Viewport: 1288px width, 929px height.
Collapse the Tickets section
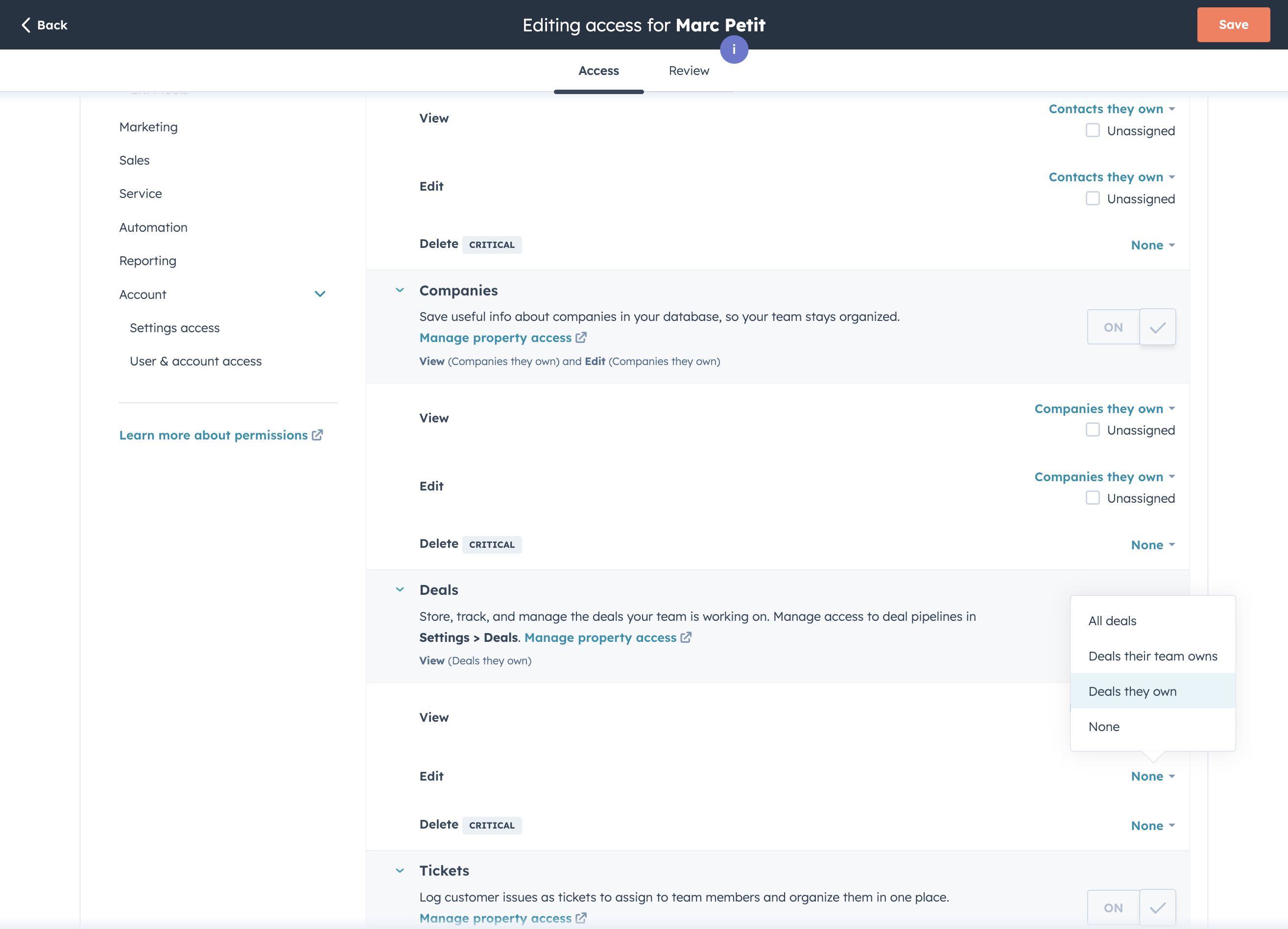(x=400, y=871)
